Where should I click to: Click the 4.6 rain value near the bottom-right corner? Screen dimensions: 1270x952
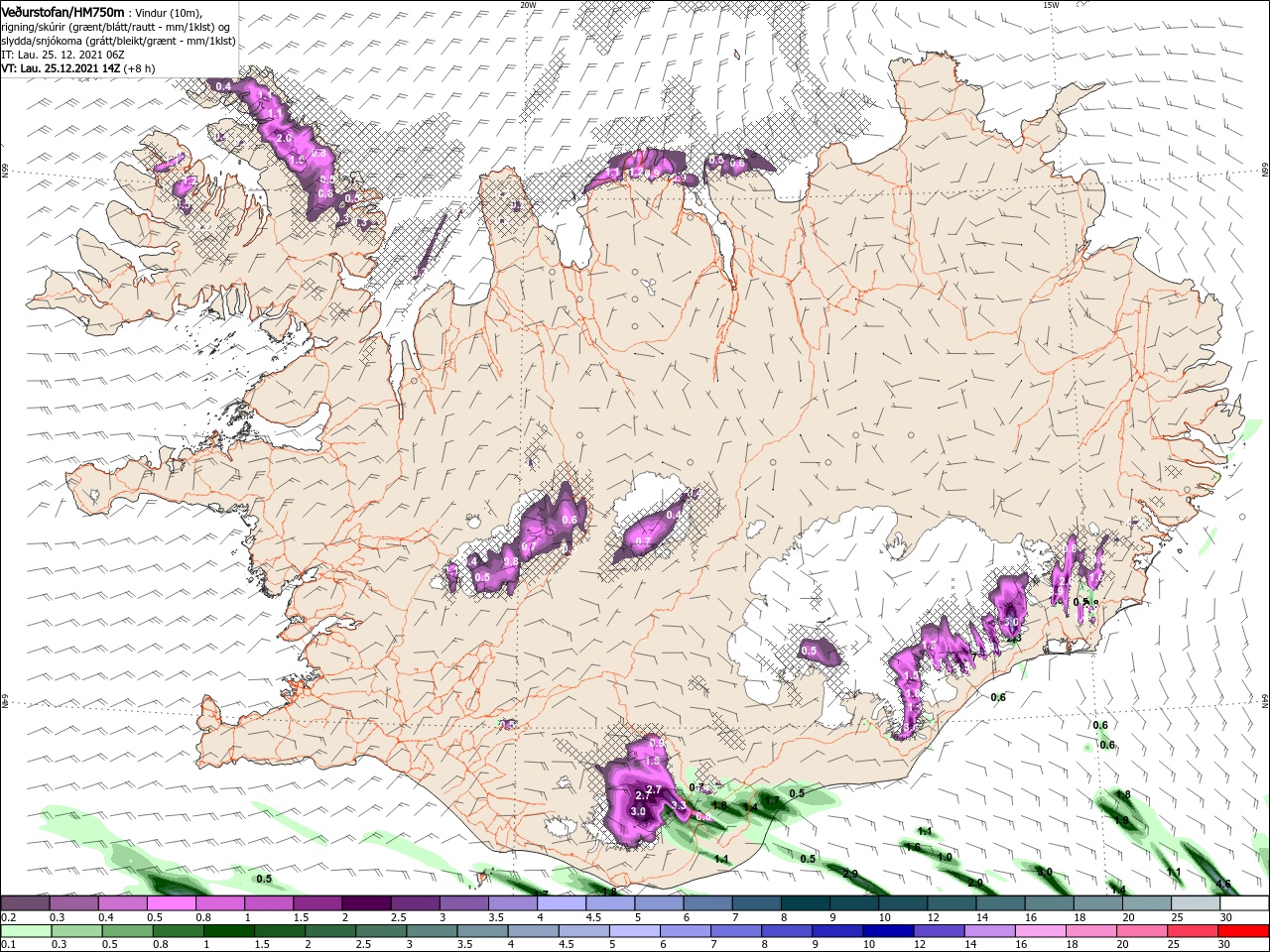1223,884
